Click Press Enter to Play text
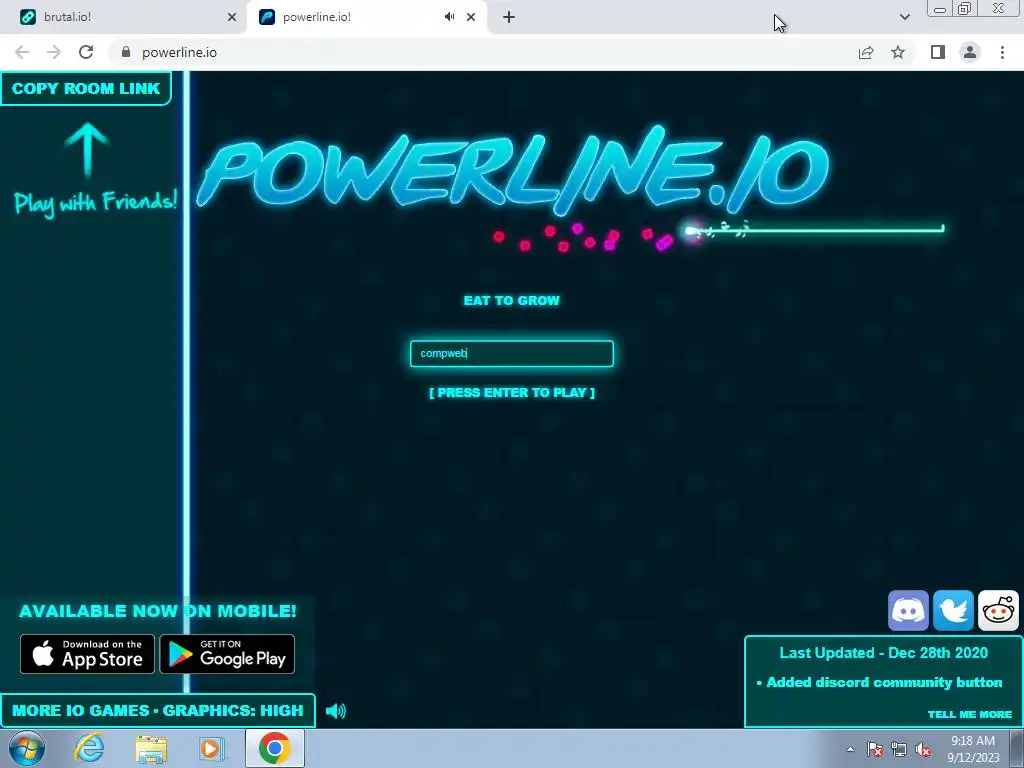 [x=512, y=392]
